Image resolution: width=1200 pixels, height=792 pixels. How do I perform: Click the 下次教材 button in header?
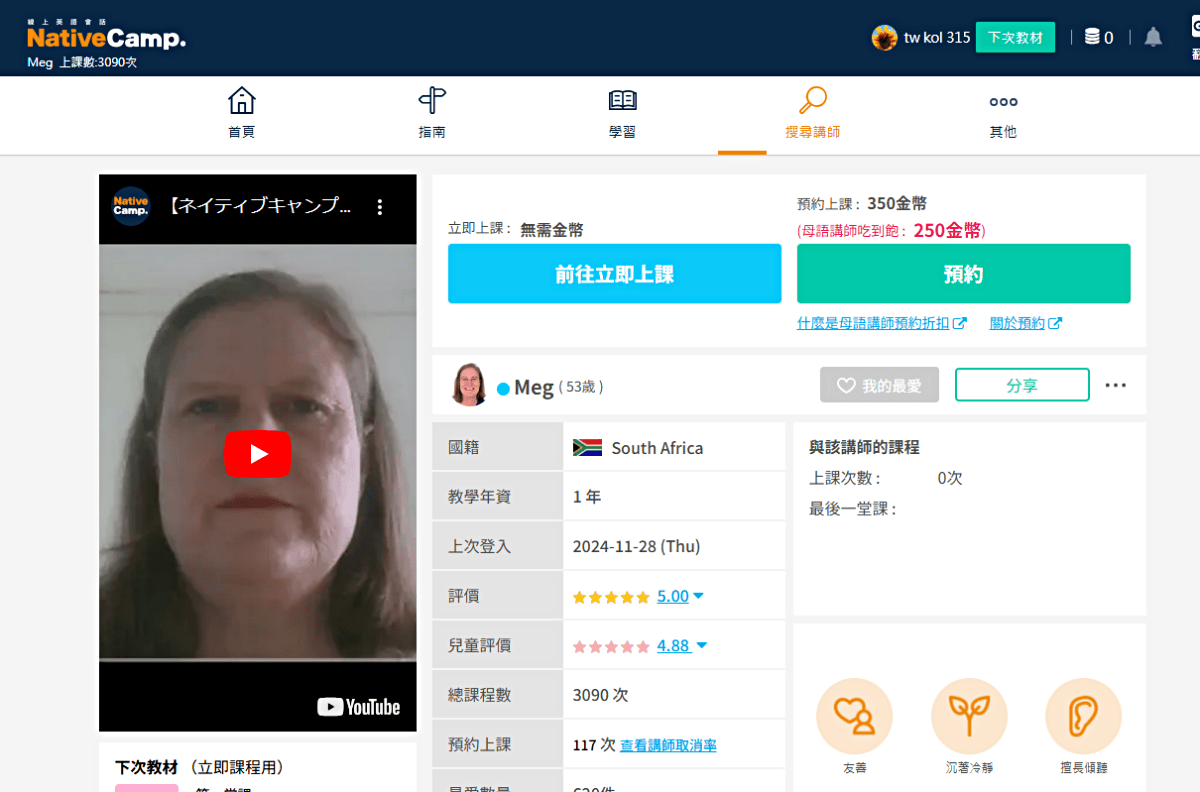click(1015, 38)
